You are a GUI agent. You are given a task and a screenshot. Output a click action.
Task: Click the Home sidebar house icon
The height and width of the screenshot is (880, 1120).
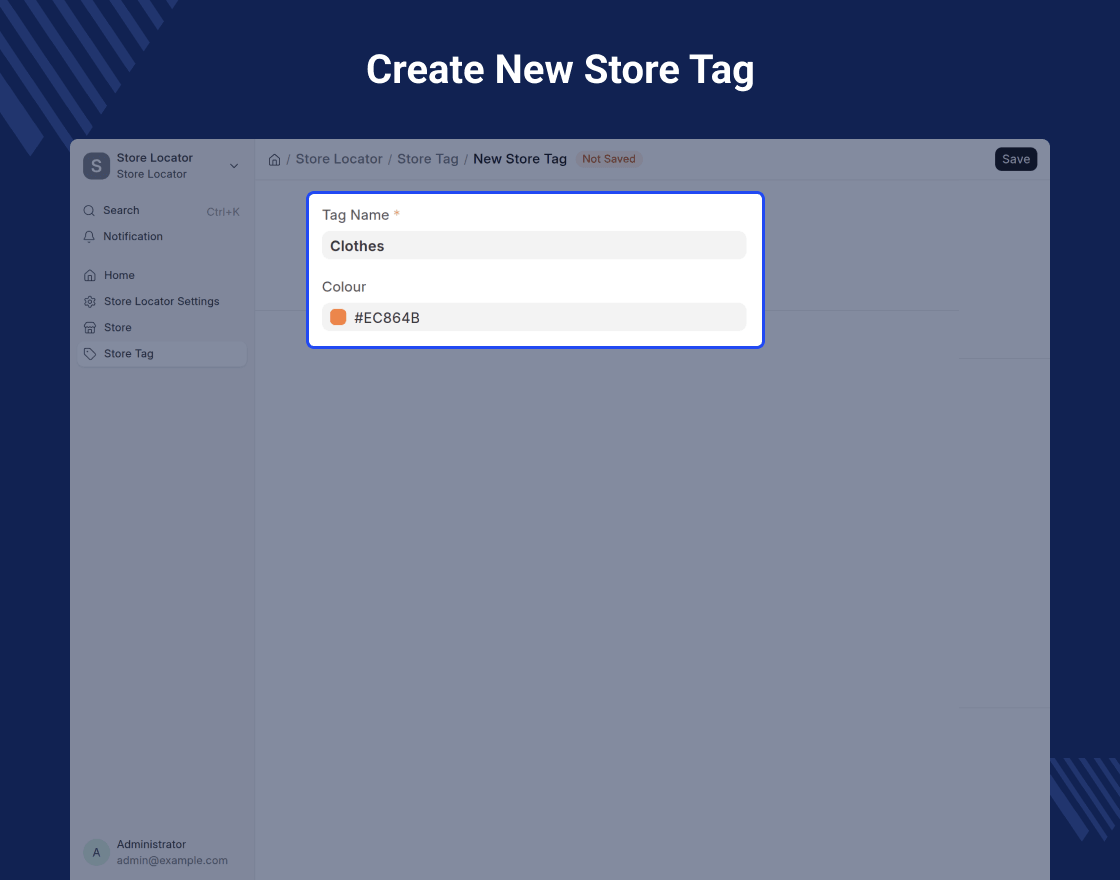[x=90, y=276]
